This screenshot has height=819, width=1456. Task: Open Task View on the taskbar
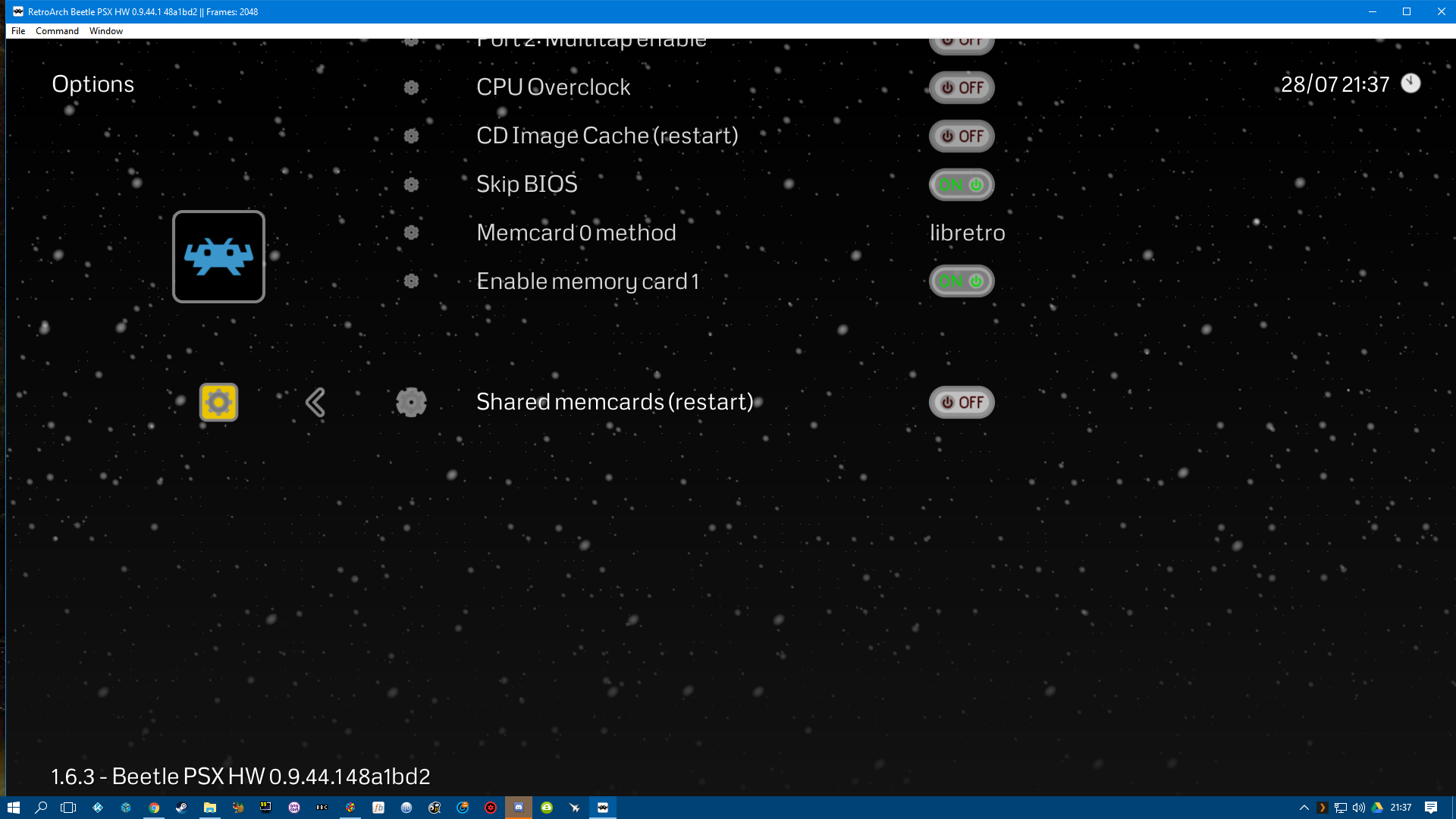pos(68,808)
